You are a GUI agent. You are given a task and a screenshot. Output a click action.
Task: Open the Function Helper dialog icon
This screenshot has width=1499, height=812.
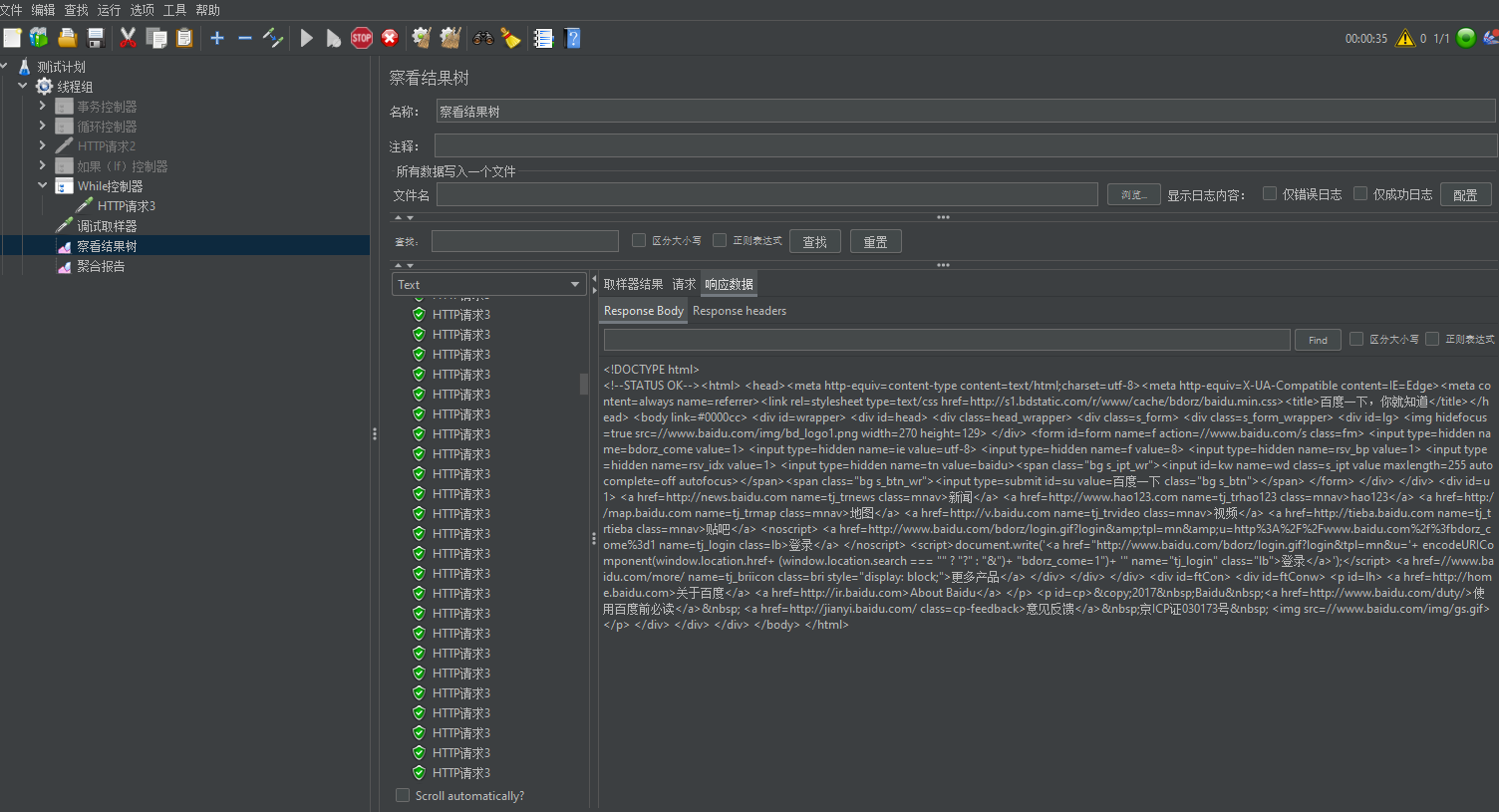click(x=543, y=38)
